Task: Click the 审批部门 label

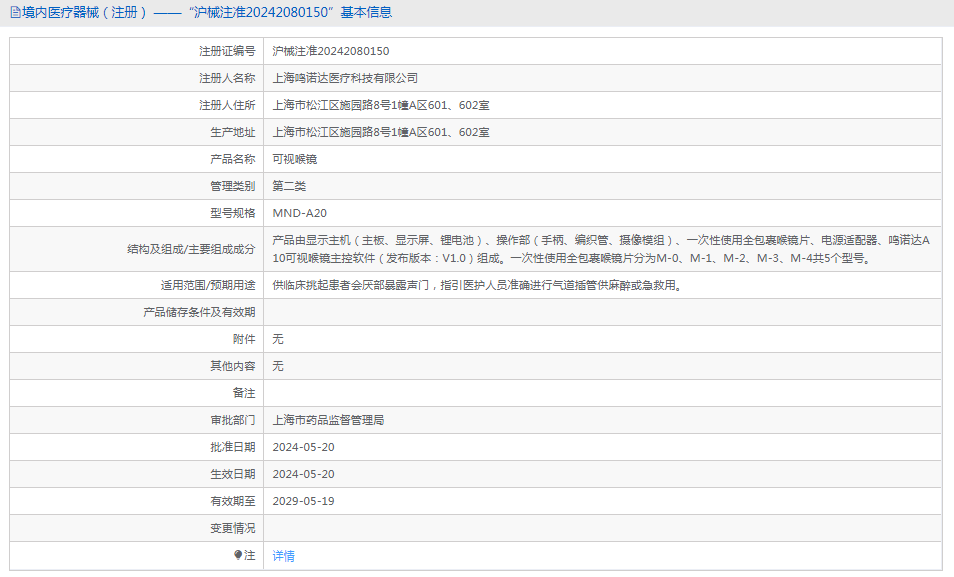Action: coord(232,420)
